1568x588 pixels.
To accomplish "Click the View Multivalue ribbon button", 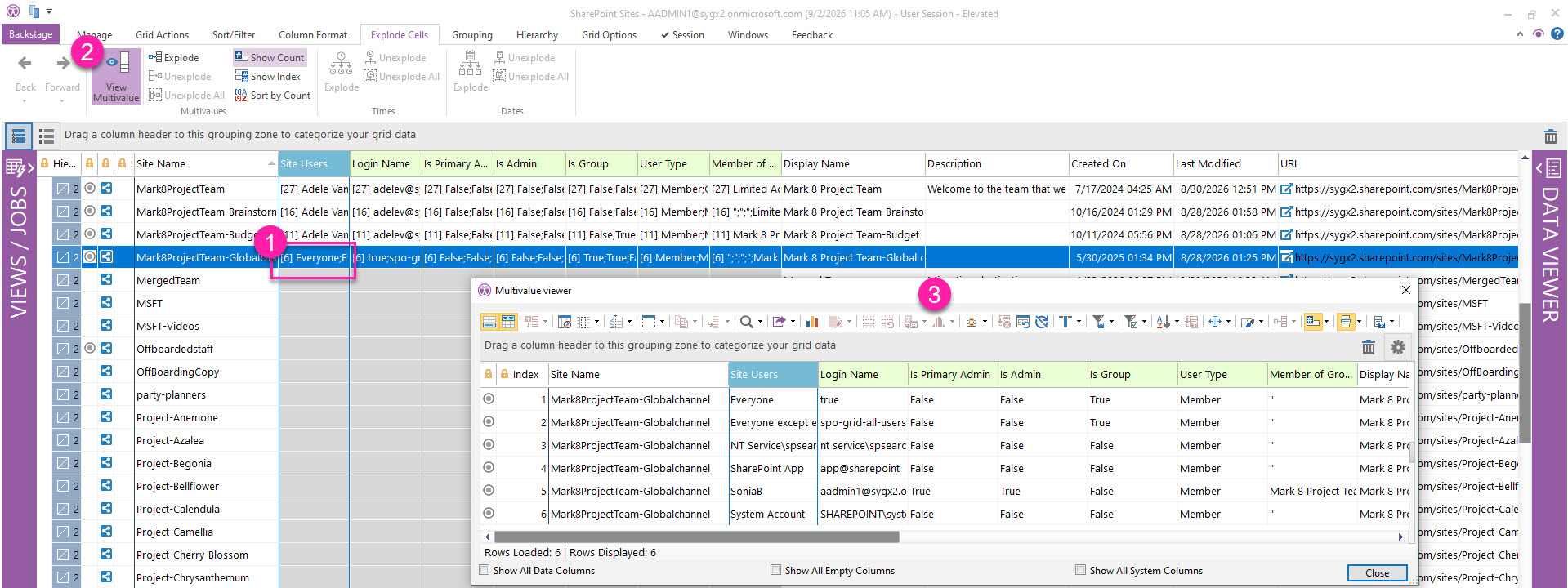I will (116, 76).
